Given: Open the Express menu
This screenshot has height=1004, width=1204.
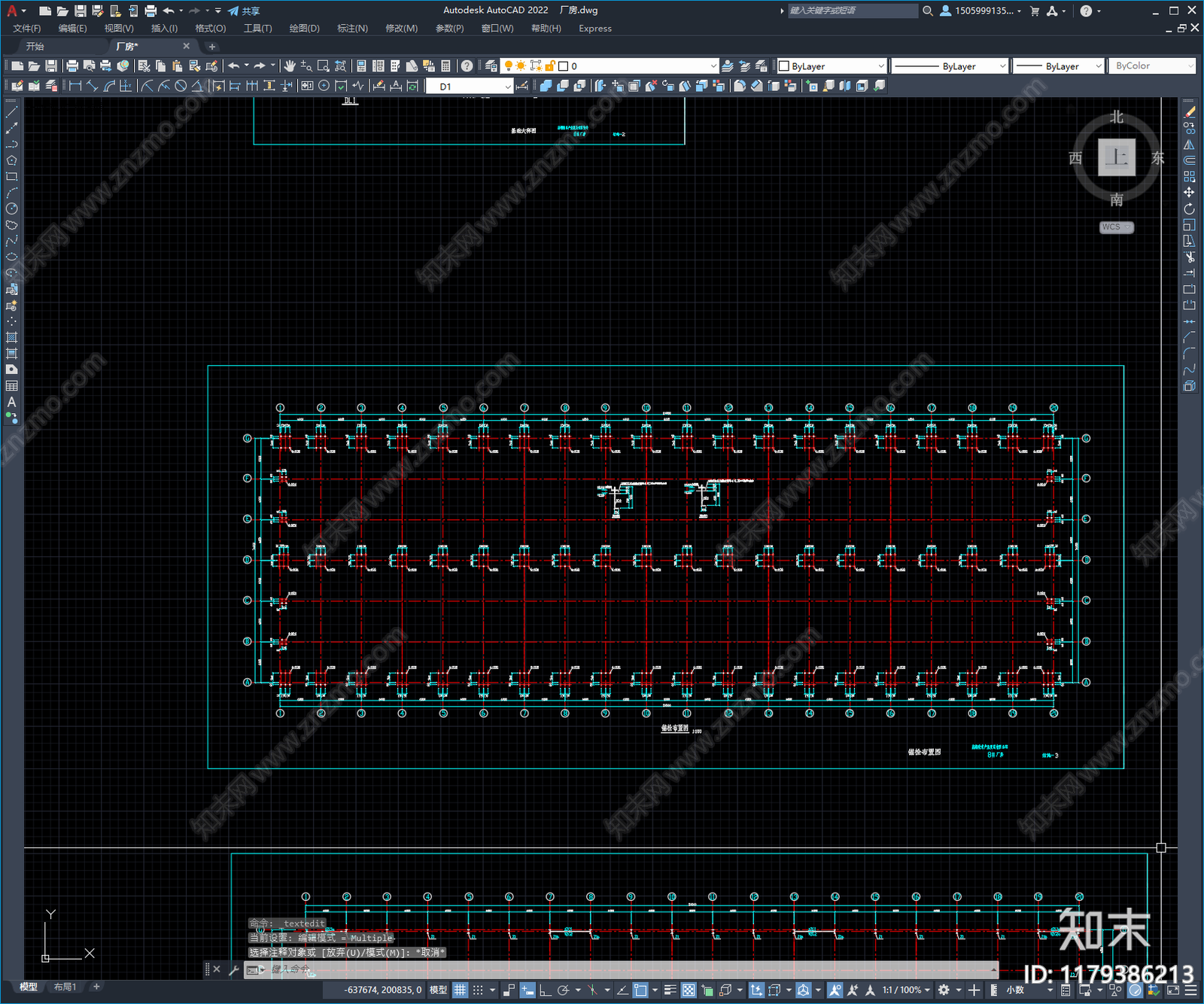Looking at the screenshot, I should point(595,29).
